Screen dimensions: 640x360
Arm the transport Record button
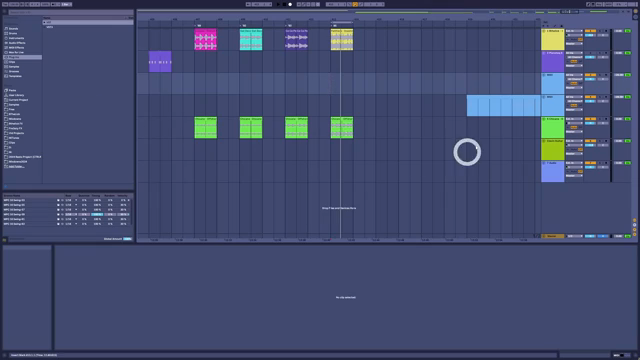click(290, 4)
